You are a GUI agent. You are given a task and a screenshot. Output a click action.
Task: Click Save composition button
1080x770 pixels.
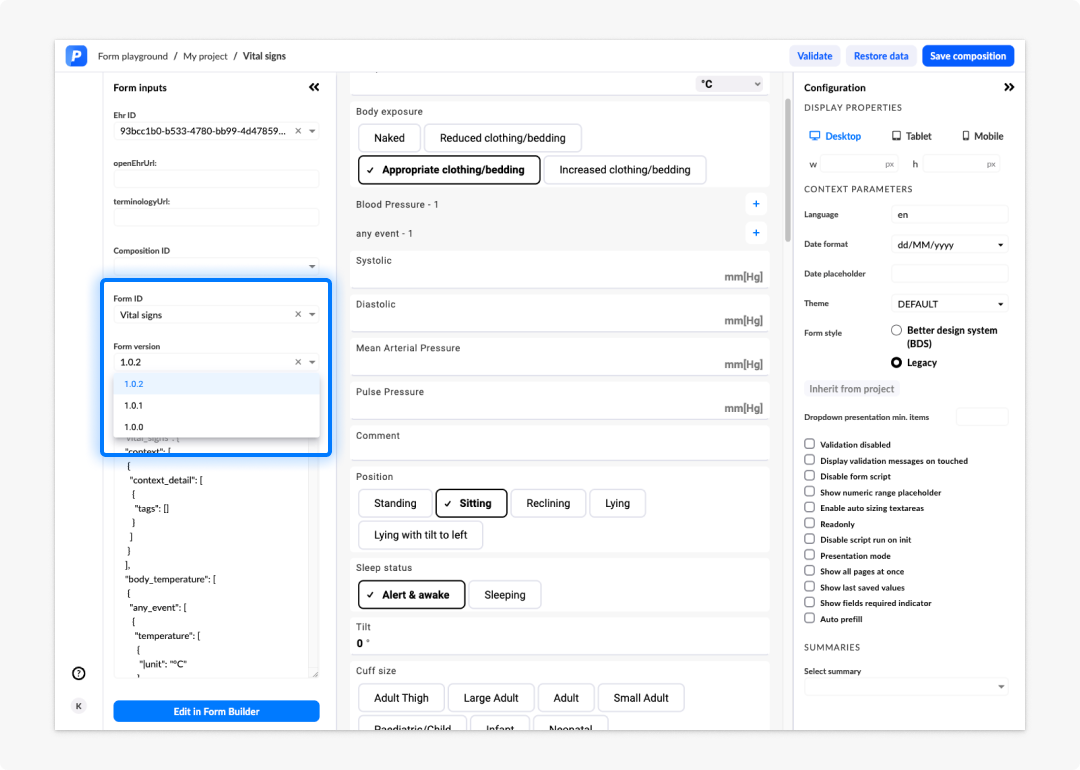[968, 56]
